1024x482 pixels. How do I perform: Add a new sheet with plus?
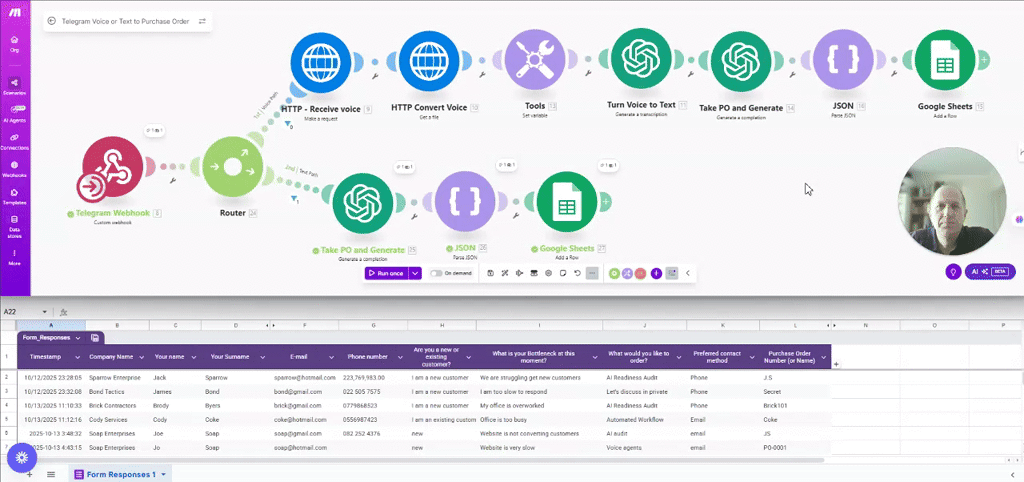pos(29,474)
